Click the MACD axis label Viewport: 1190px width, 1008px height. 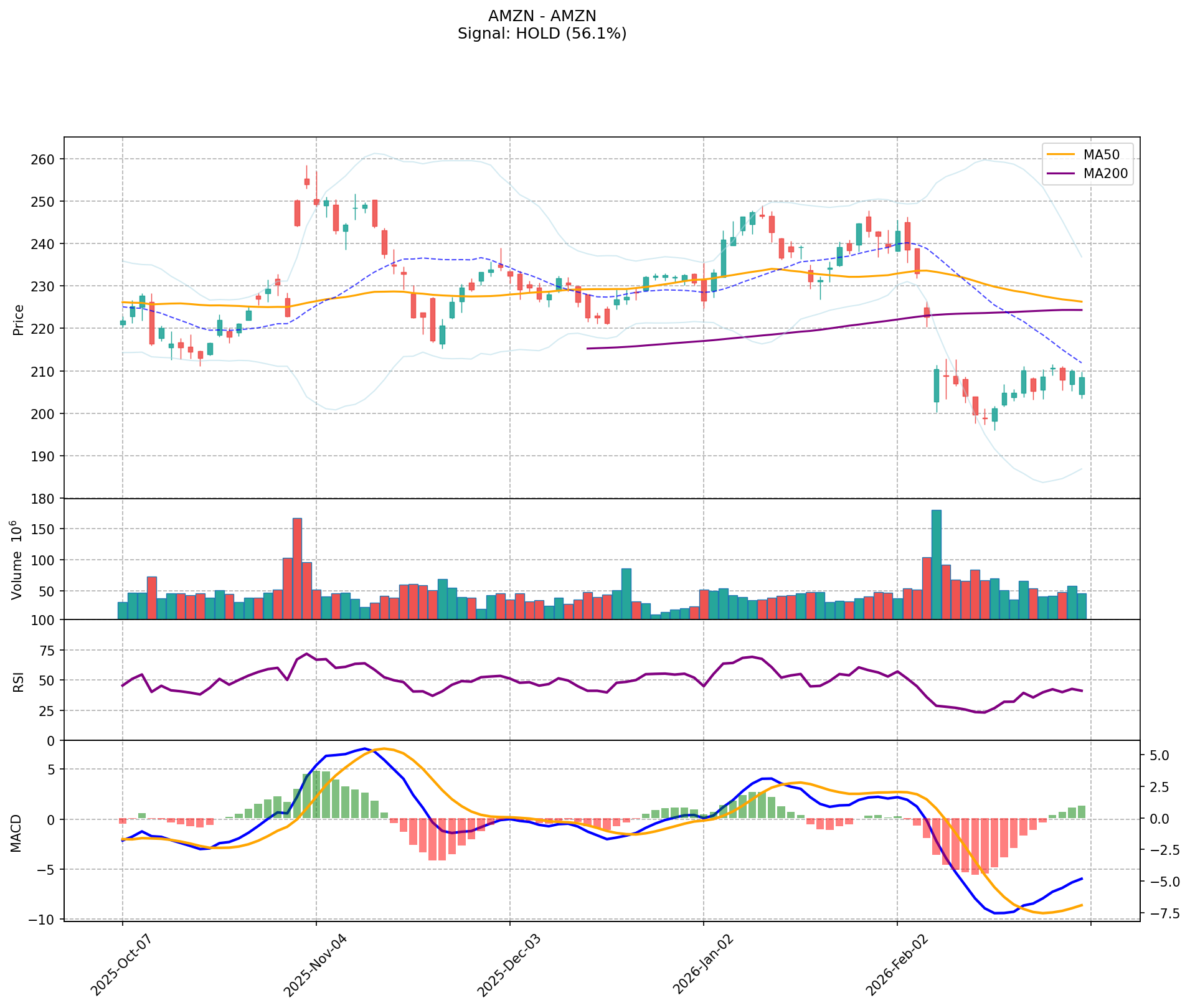click(19, 832)
